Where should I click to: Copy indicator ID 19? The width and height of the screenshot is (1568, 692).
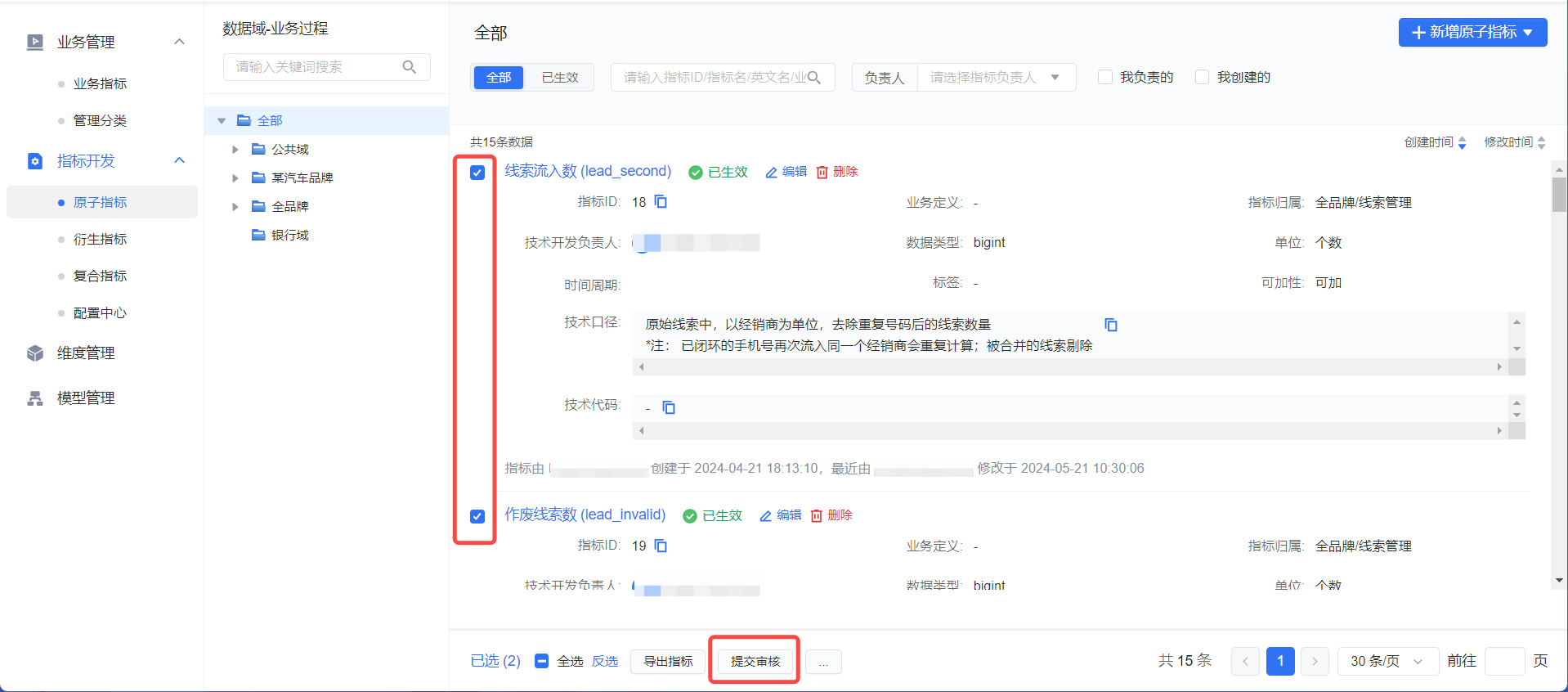[661, 546]
